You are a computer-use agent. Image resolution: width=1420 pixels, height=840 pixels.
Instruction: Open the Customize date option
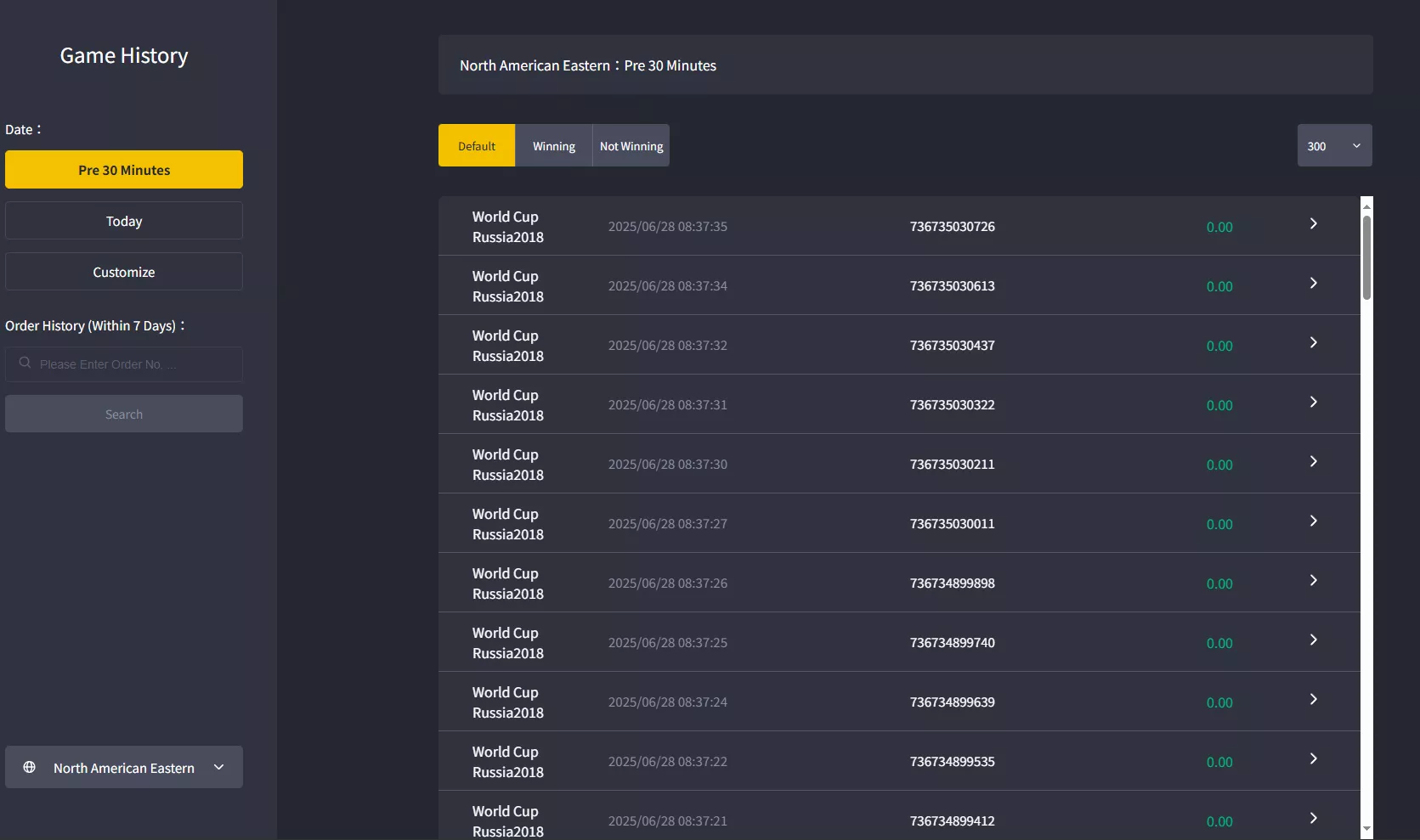[124, 272]
